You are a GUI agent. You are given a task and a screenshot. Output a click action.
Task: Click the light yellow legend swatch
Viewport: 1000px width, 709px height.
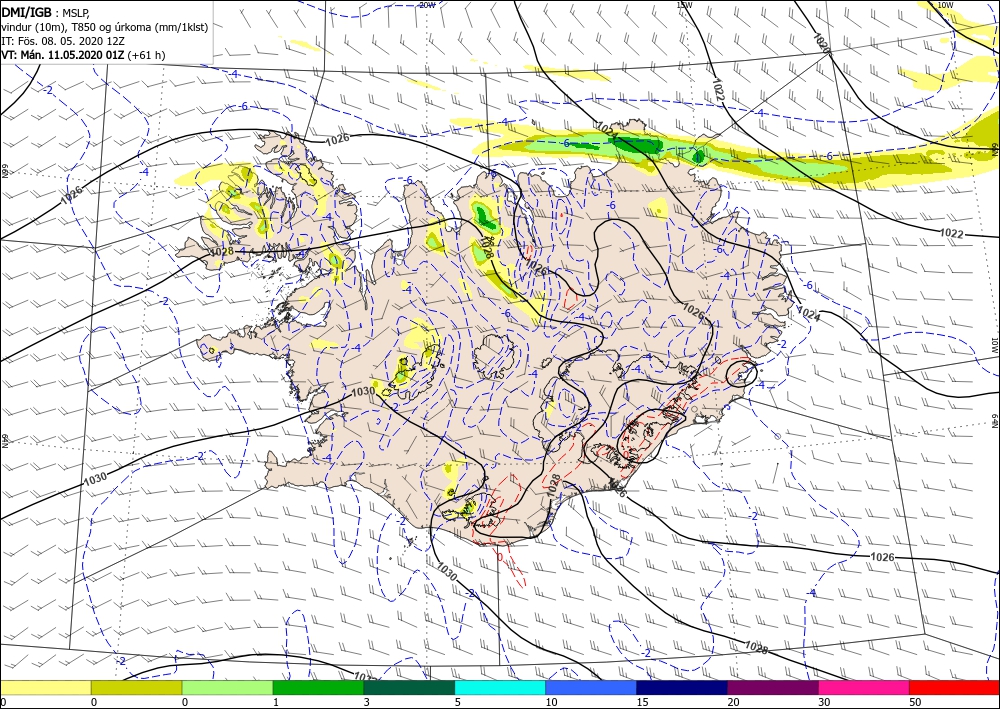coord(45,688)
